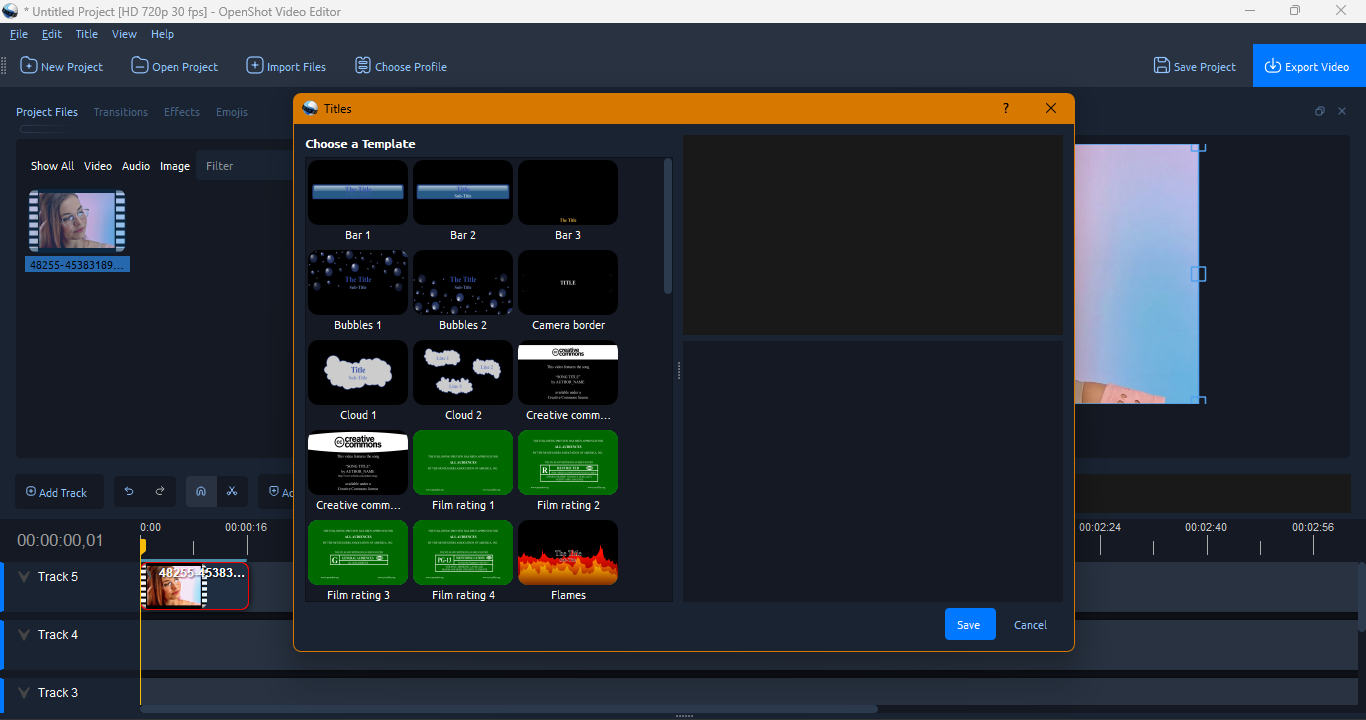Click the timeline horizontal scrollbar
Image resolution: width=1366 pixels, height=720 pixels.
pos(509,709)
